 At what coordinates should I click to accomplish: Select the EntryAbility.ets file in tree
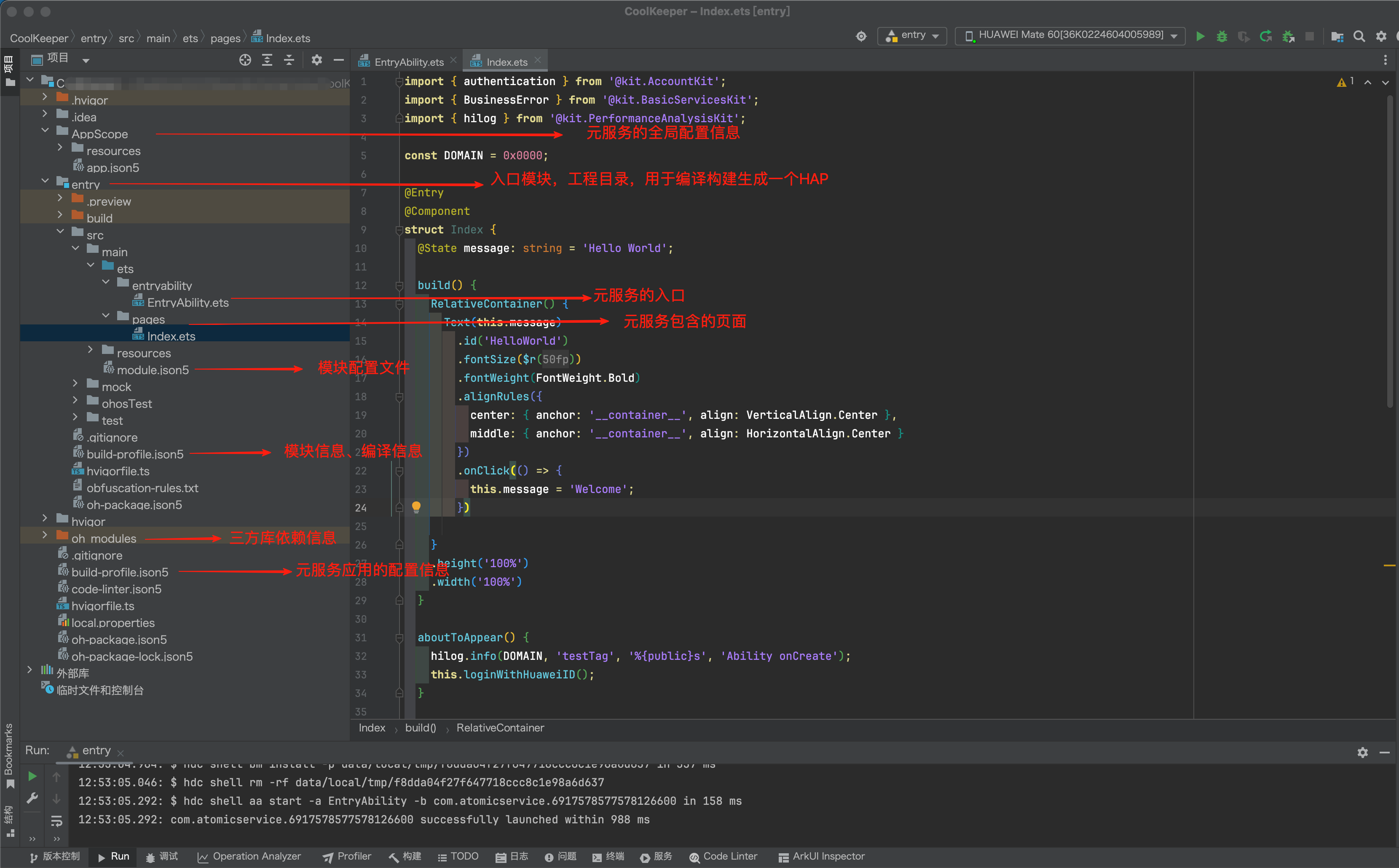188,303
